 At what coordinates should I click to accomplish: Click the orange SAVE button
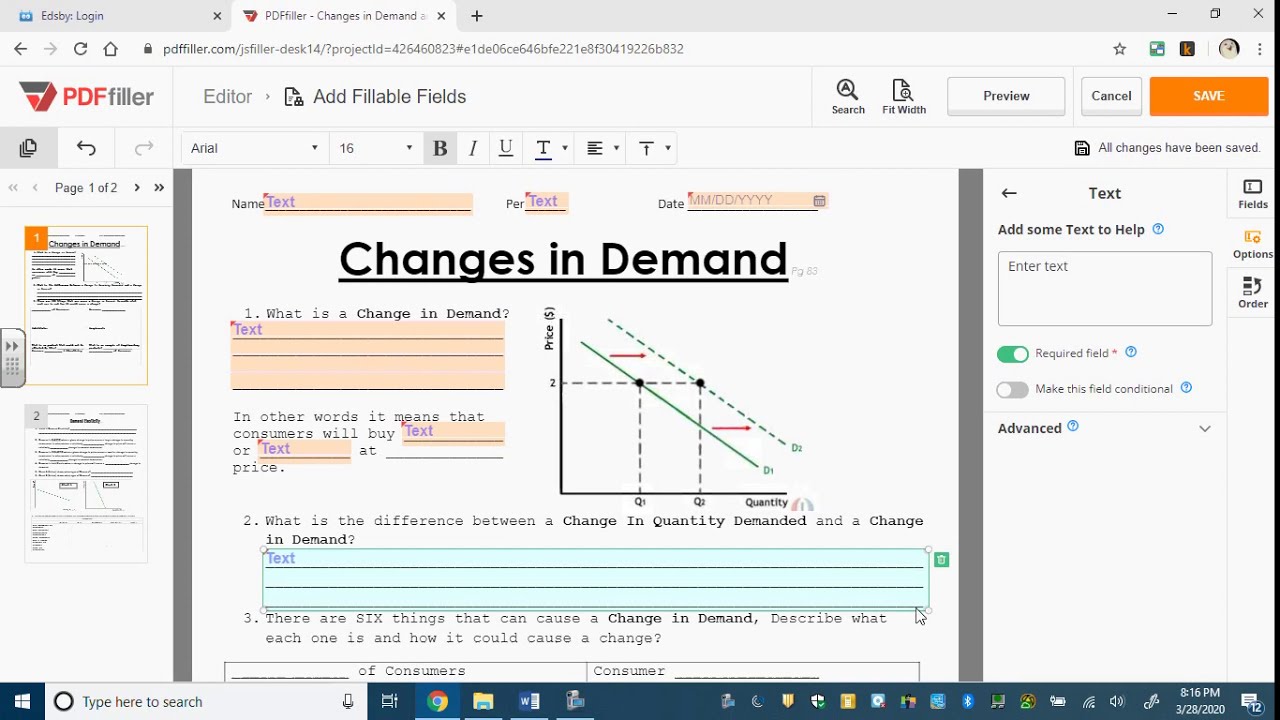1208,96
